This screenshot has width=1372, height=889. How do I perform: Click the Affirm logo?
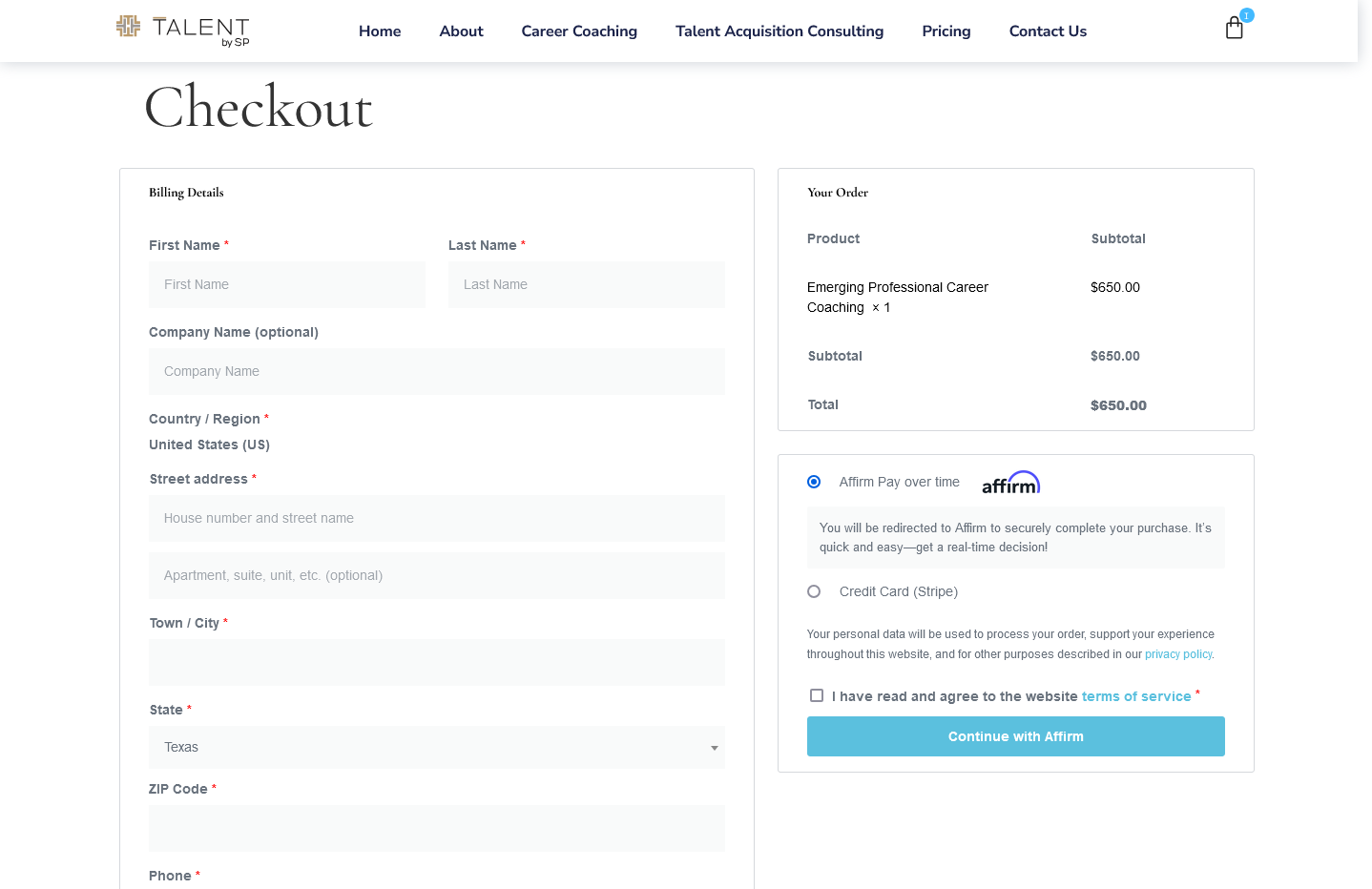1010,484
